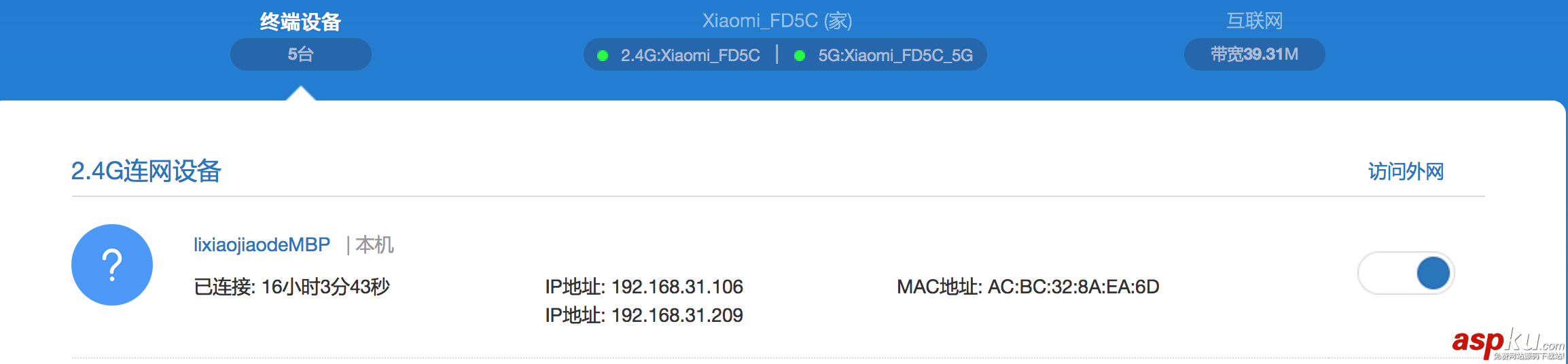Click the 访问外网 column header

tap(1406, 171)
